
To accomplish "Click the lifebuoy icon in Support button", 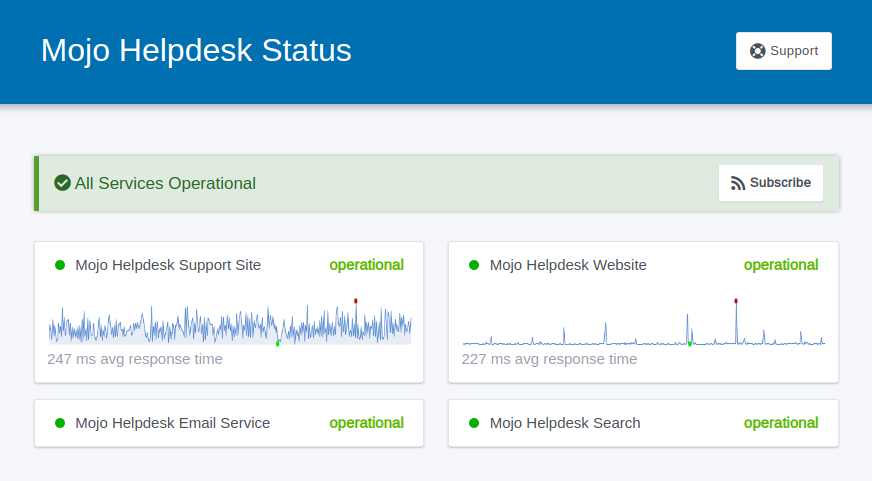I will tap(757, 51).
